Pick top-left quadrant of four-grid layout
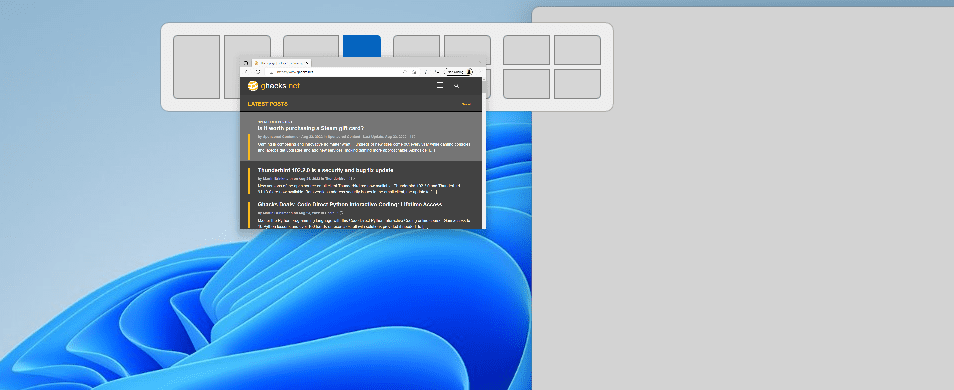 click(x=526, y=49)
